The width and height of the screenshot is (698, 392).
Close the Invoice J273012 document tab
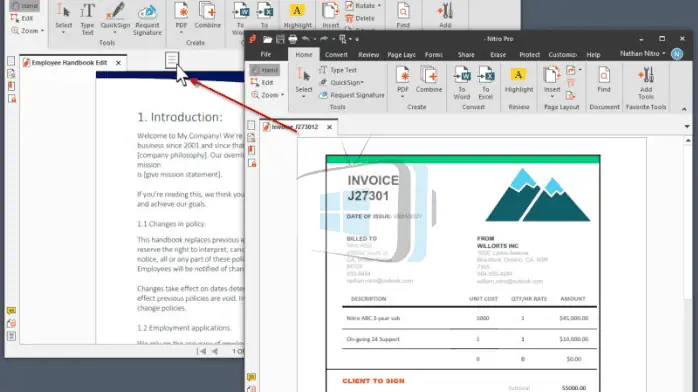click(x=329, y=127)
